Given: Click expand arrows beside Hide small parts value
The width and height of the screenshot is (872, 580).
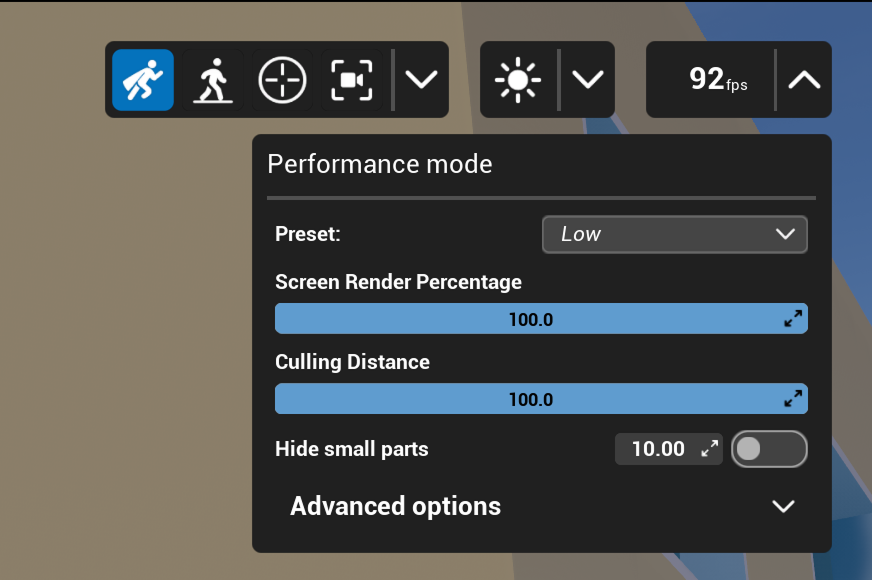Looking at the screenshot, I should coord(710,449).
